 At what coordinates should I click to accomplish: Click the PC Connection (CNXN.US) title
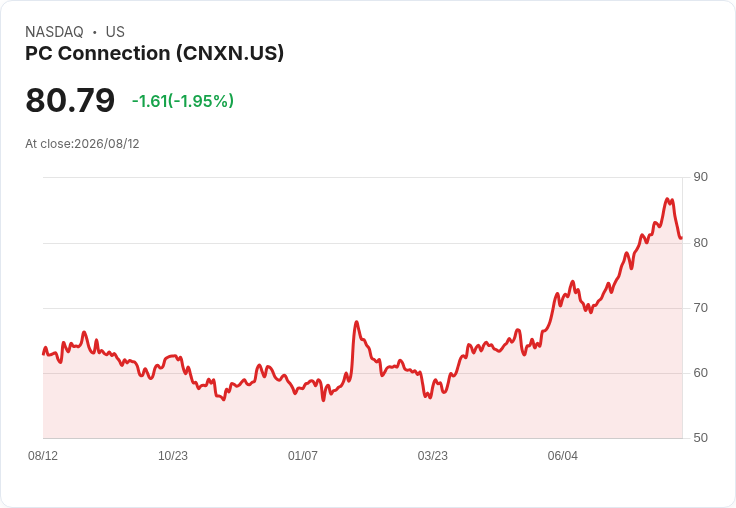(154, 54)
